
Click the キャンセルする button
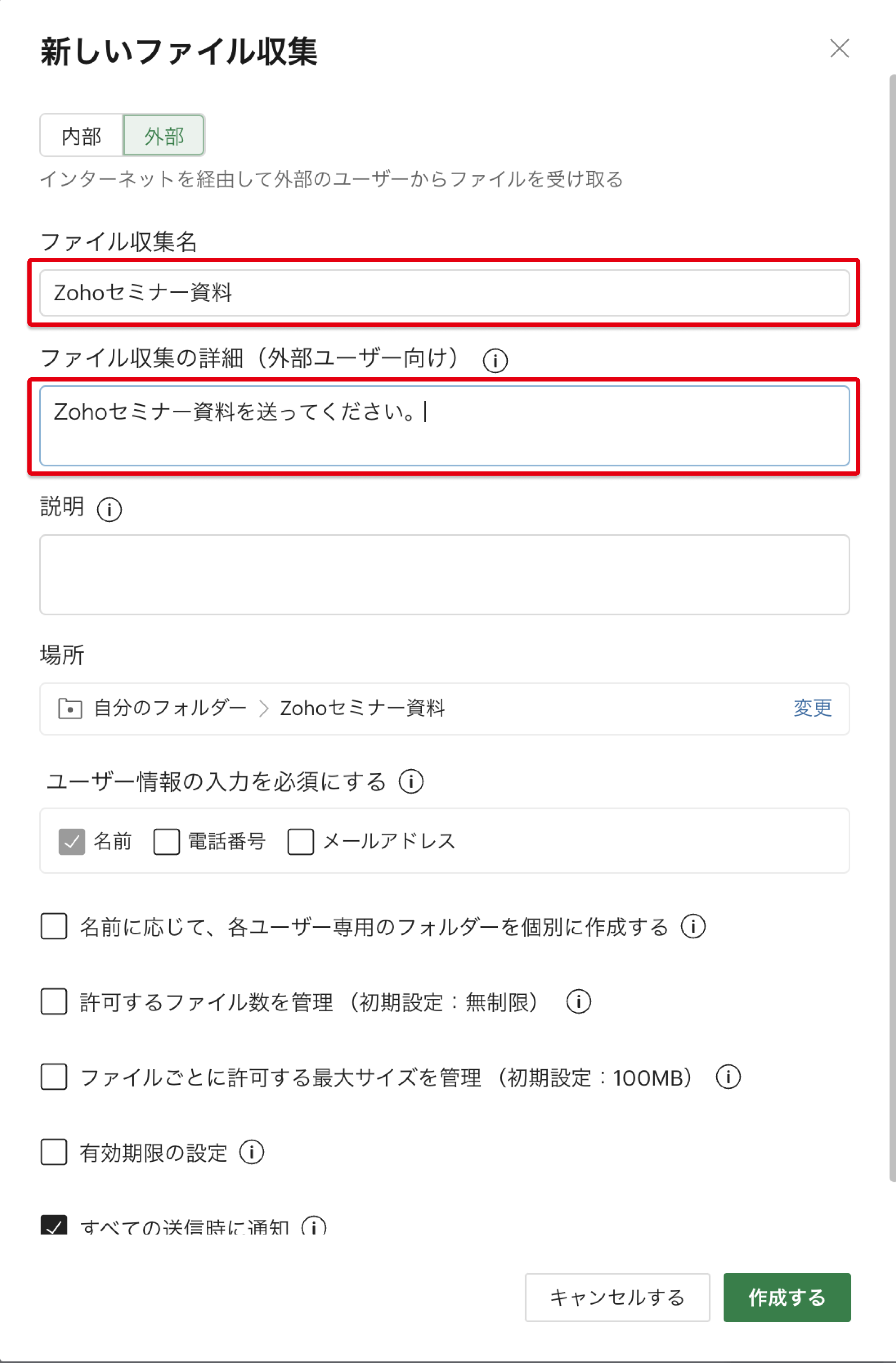click(x=617, y=1297)
